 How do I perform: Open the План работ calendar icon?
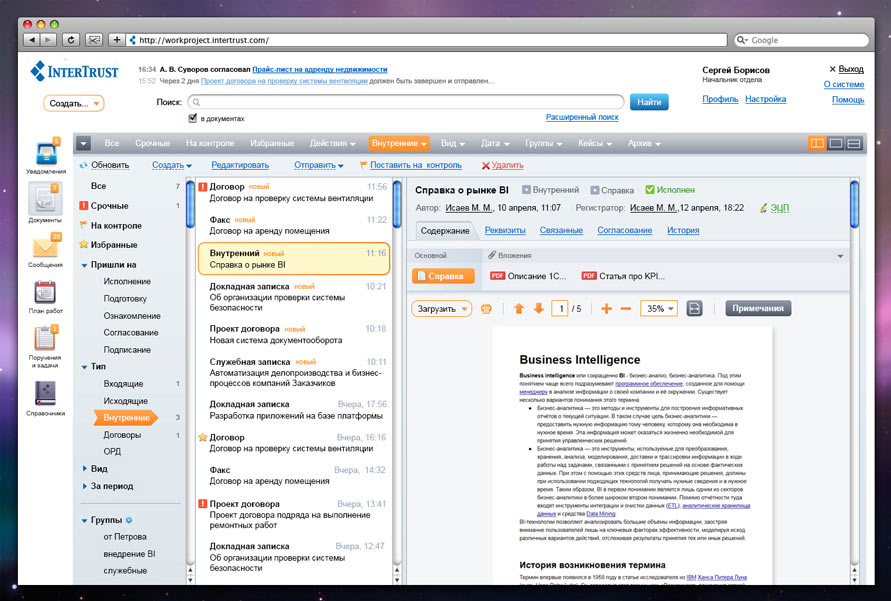coord(45,294)
